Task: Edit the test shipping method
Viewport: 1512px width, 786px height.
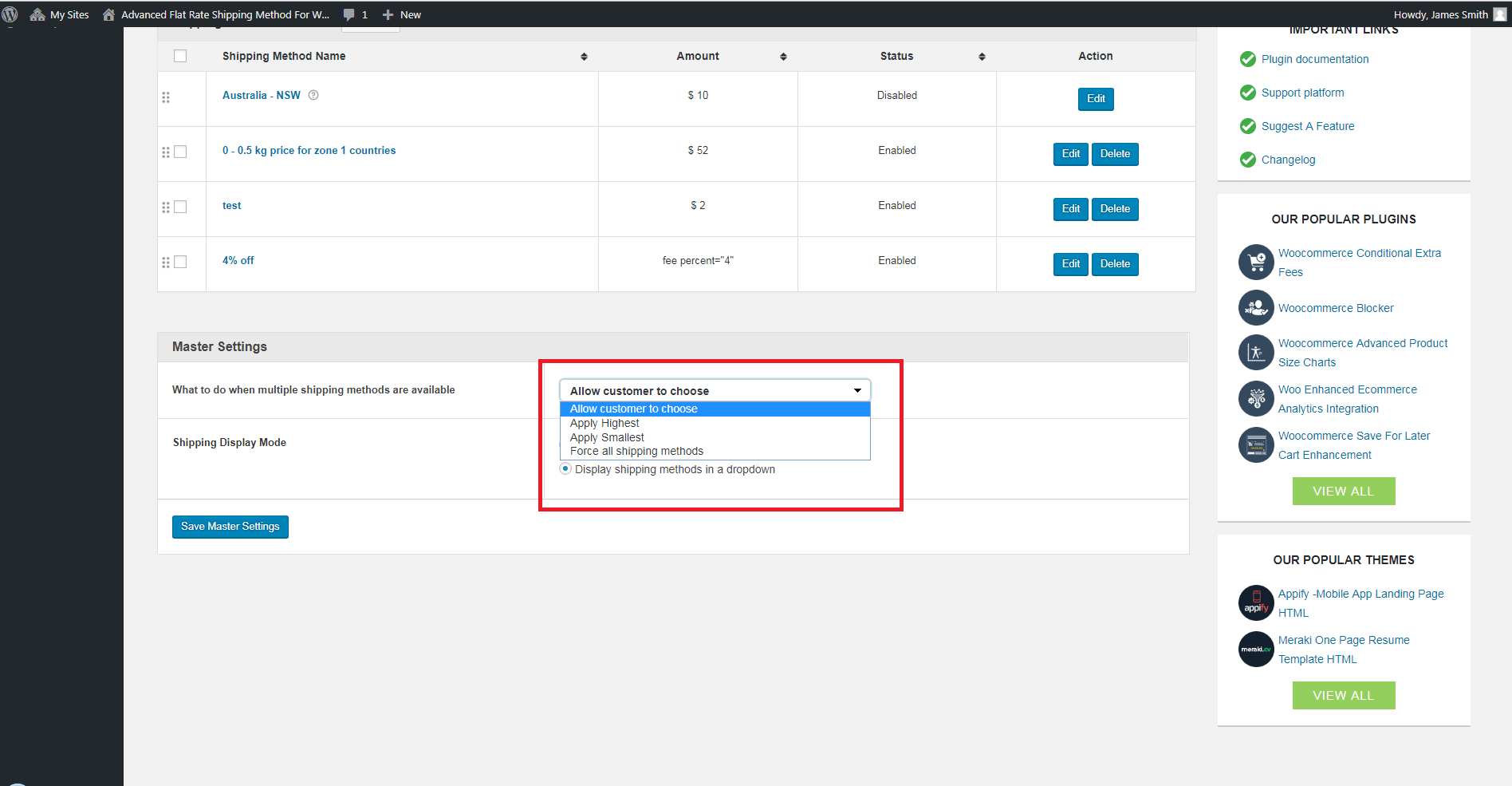Action: coord(1070,209)
